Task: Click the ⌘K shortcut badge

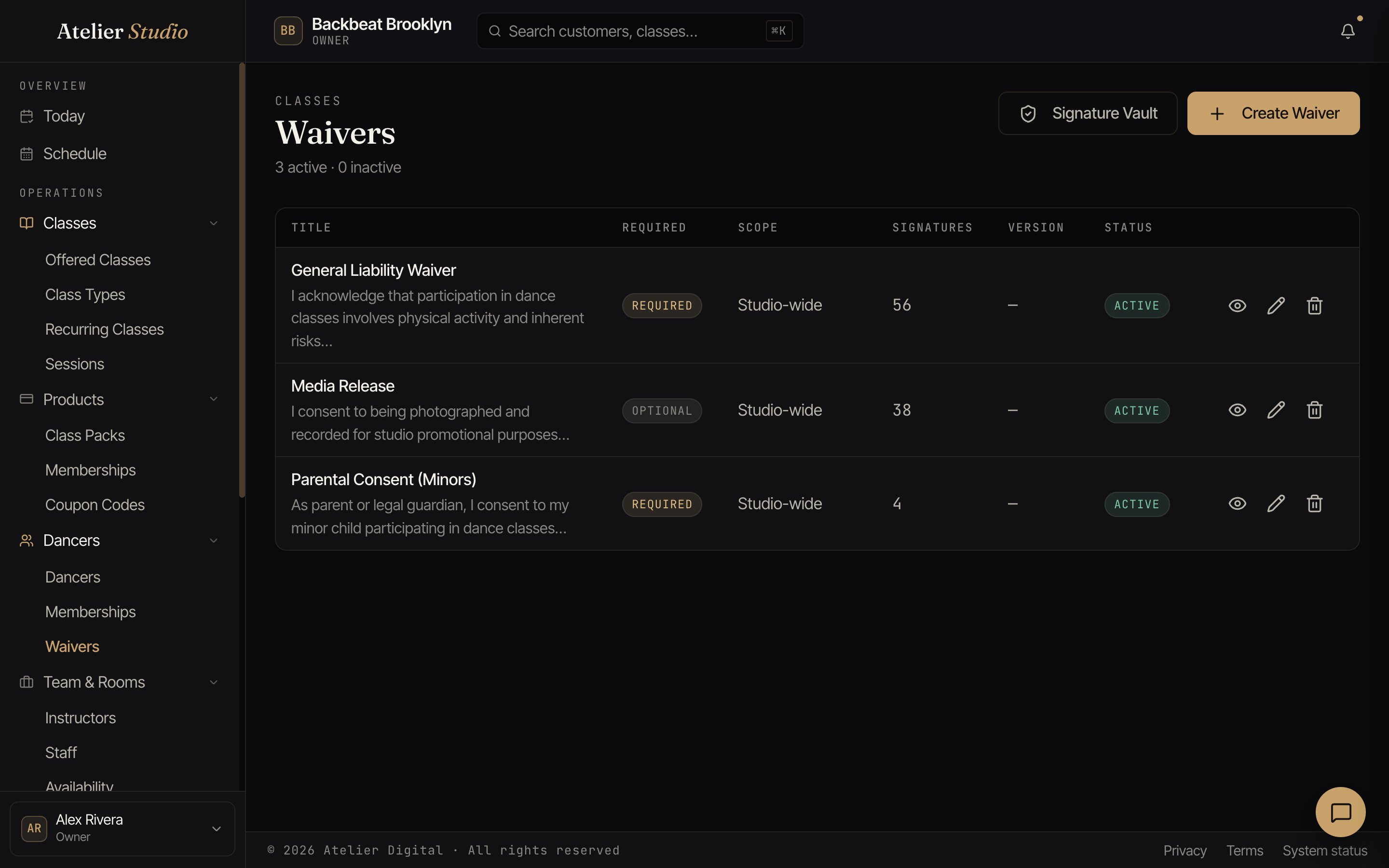Action: click(779, 31)
